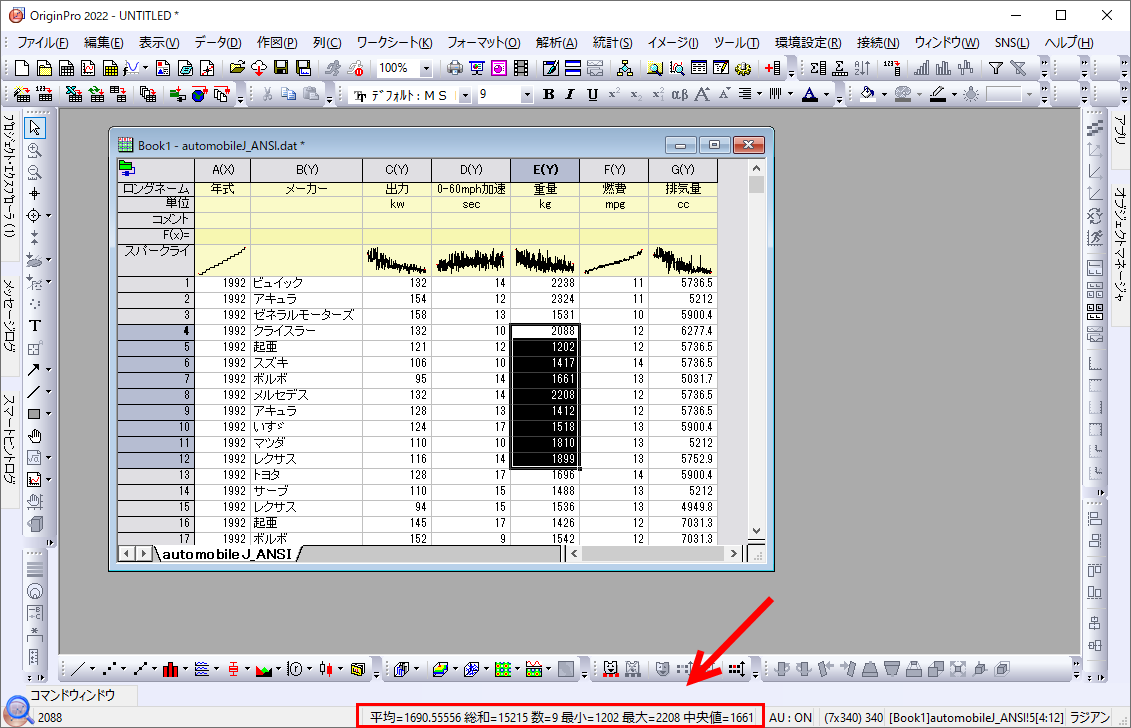Click the Bold formatting button

click(x=549, y=95)
